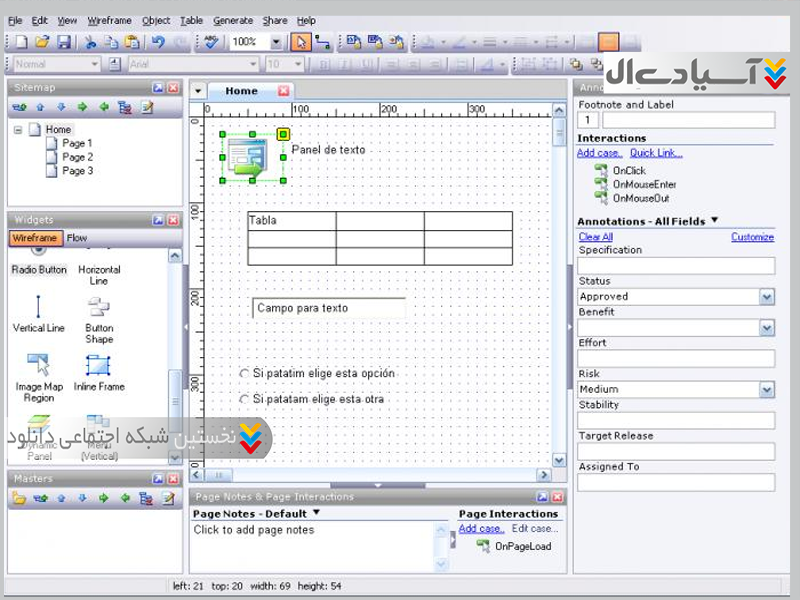
Task: Collapse the Home node in Sitemap
Action: point(18,130)
